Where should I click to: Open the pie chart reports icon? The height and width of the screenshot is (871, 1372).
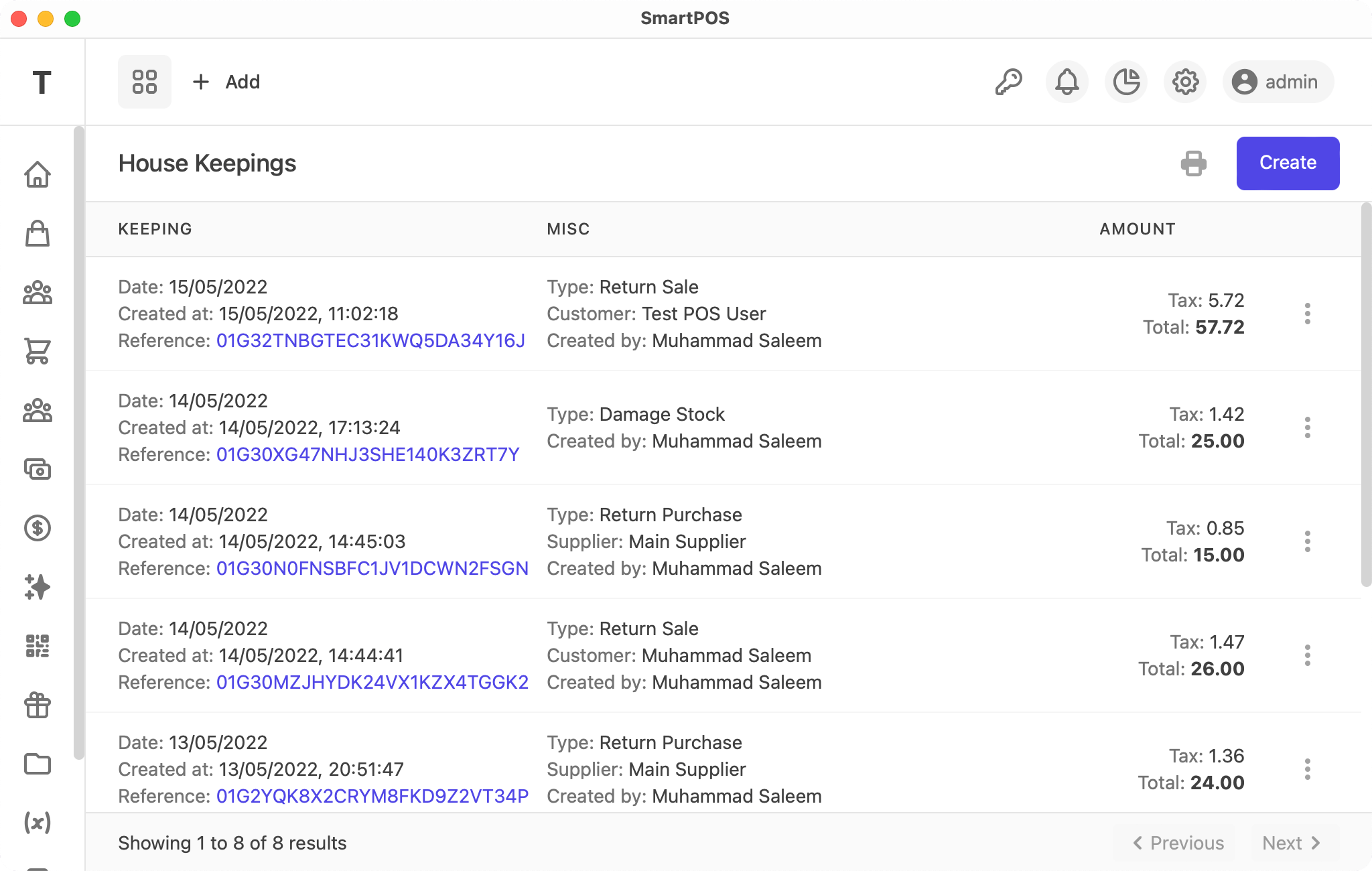coord(1126,82)
